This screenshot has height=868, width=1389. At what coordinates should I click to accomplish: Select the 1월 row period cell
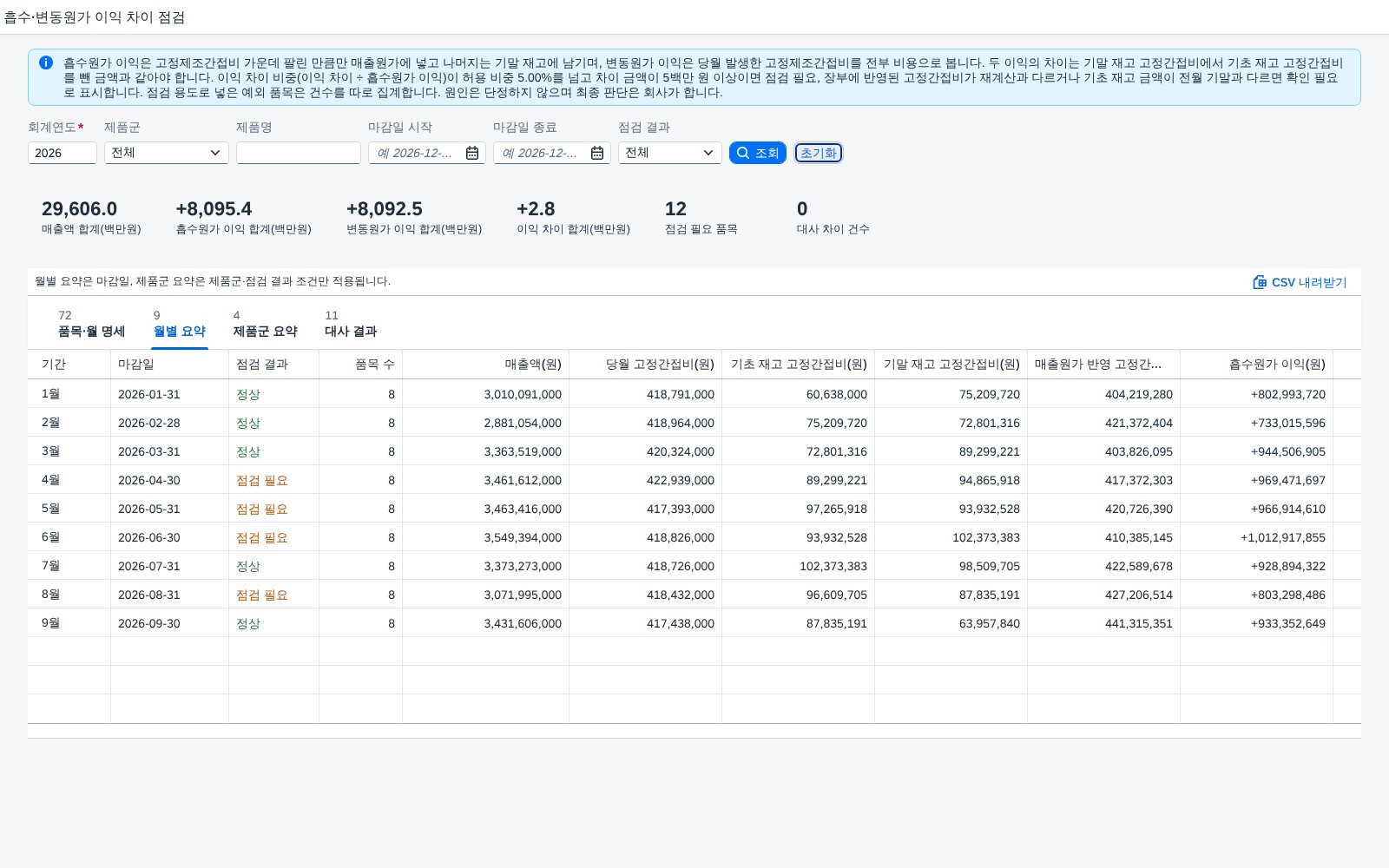point(69,394)
